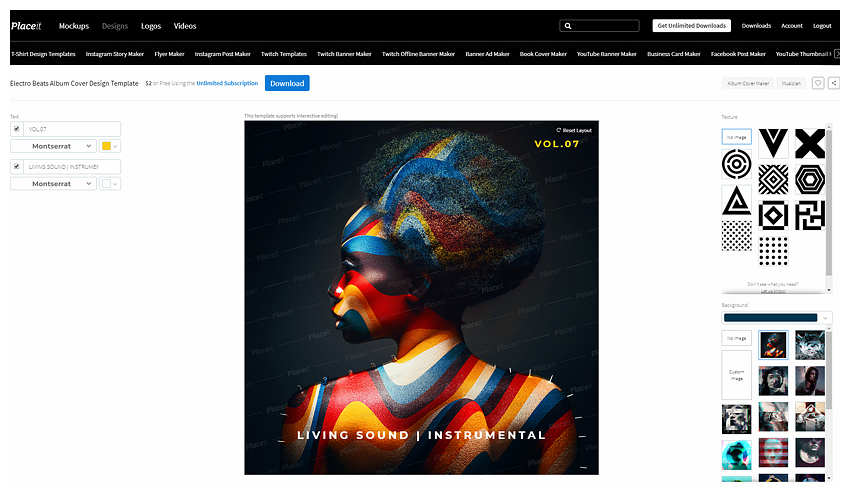Select No Image under Background
The height and width of the screenshot is (498, 850).
click(x=736, y=338)
